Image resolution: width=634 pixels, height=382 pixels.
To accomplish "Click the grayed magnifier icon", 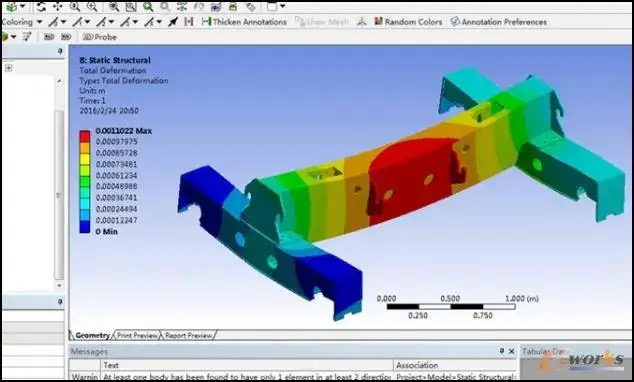I will (x=165, y=7).
